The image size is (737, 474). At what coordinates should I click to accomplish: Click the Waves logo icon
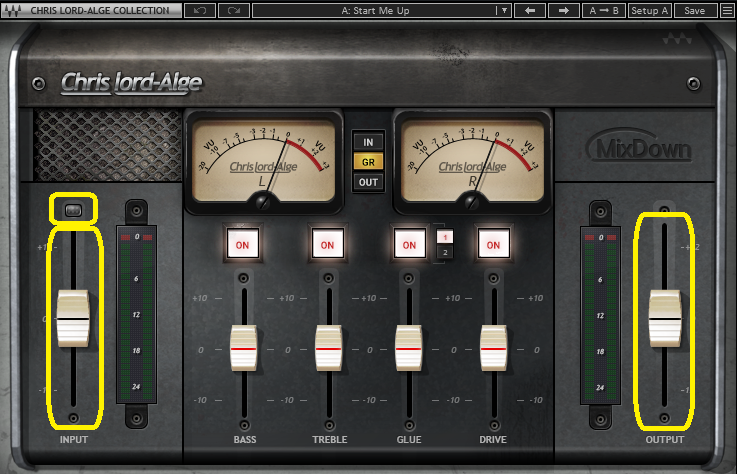[x=12, y=11]
